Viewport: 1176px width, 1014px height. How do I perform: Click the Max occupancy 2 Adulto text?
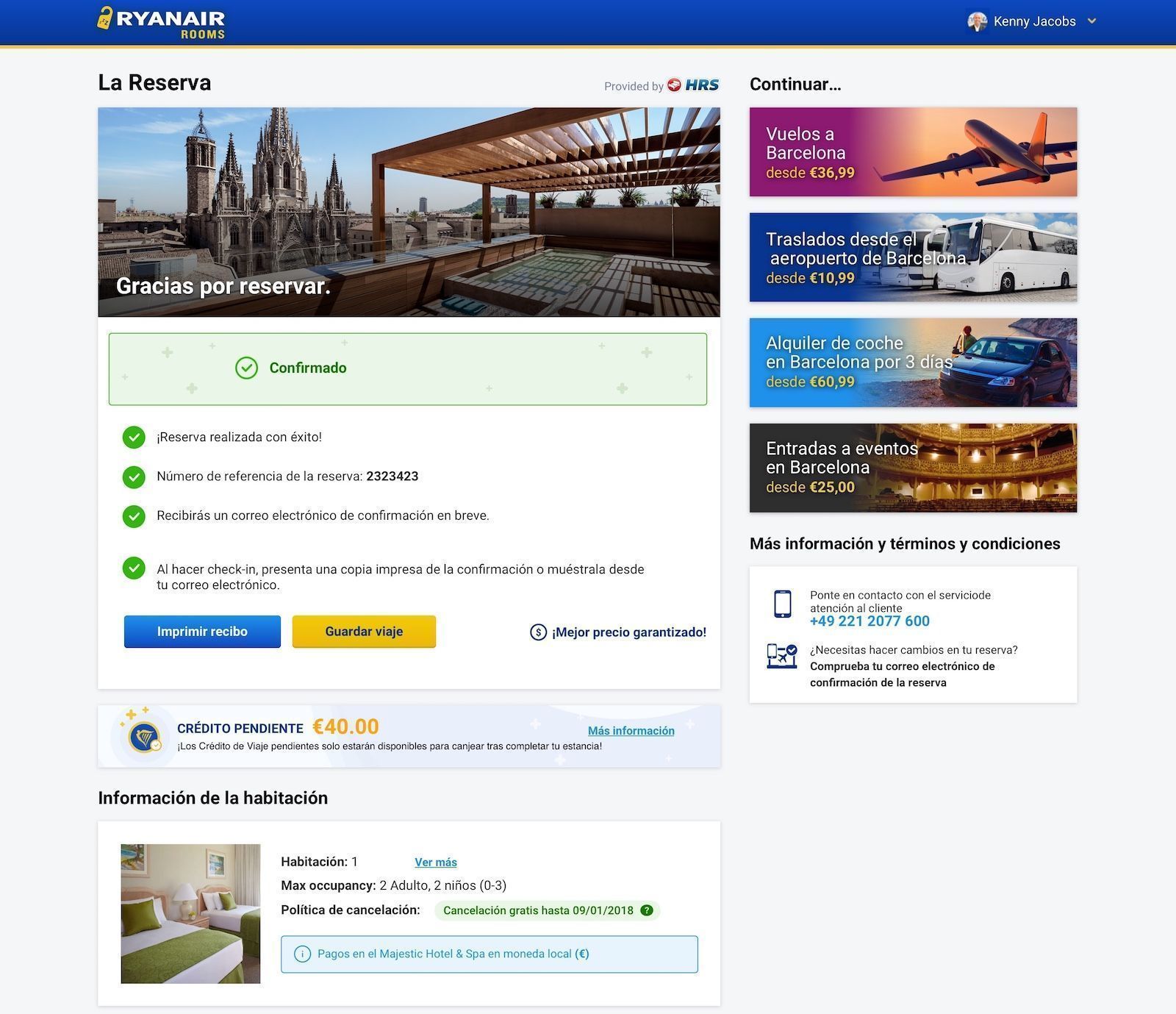pos(393,885)
